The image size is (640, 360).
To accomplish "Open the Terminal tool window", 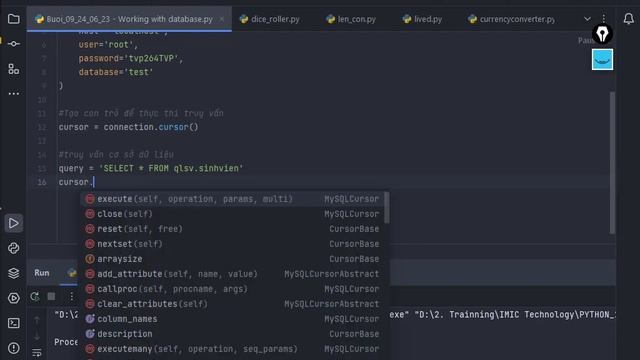I will 13,323.
